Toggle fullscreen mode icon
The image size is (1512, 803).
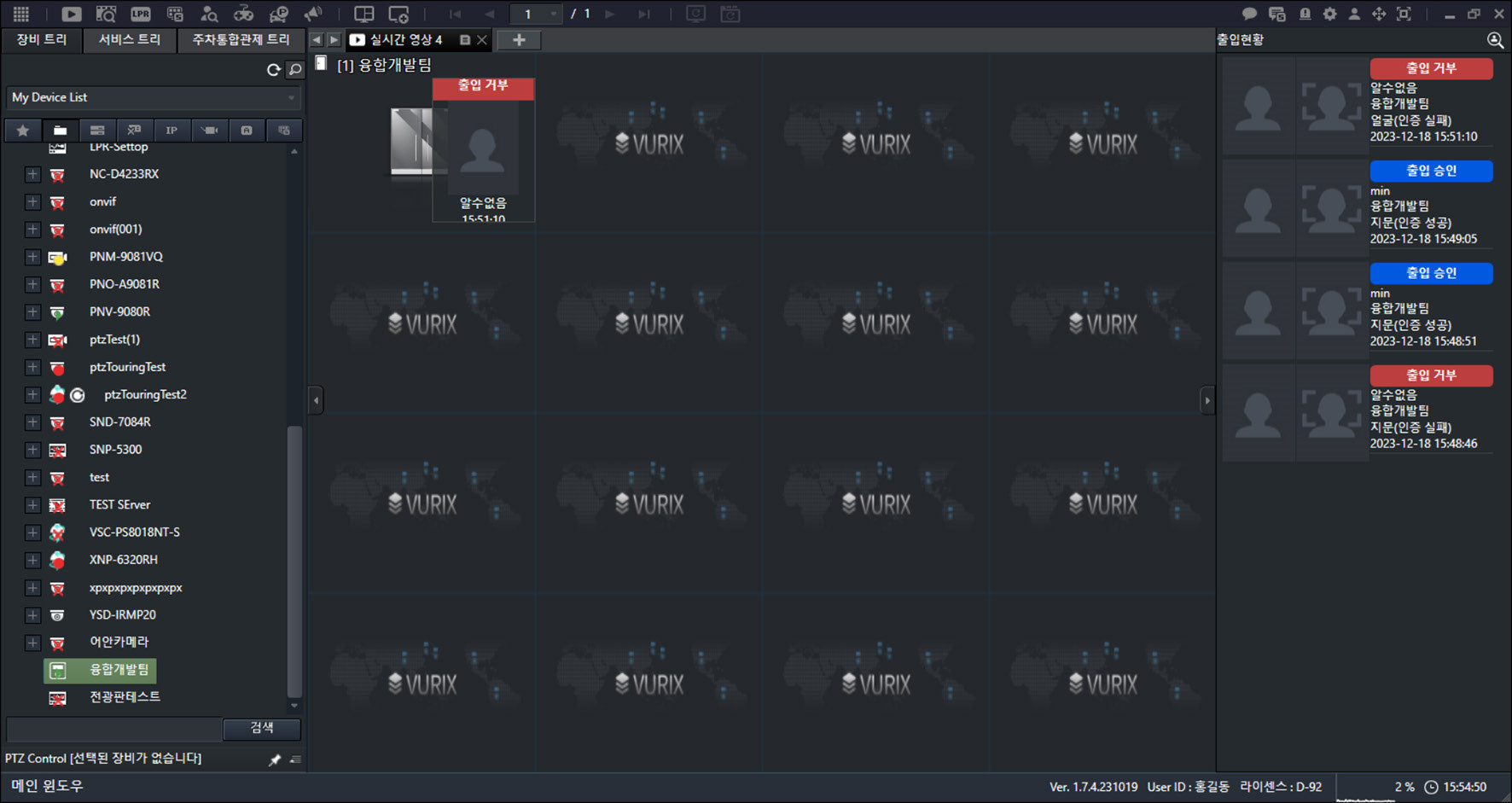(x=1404, y=14)
